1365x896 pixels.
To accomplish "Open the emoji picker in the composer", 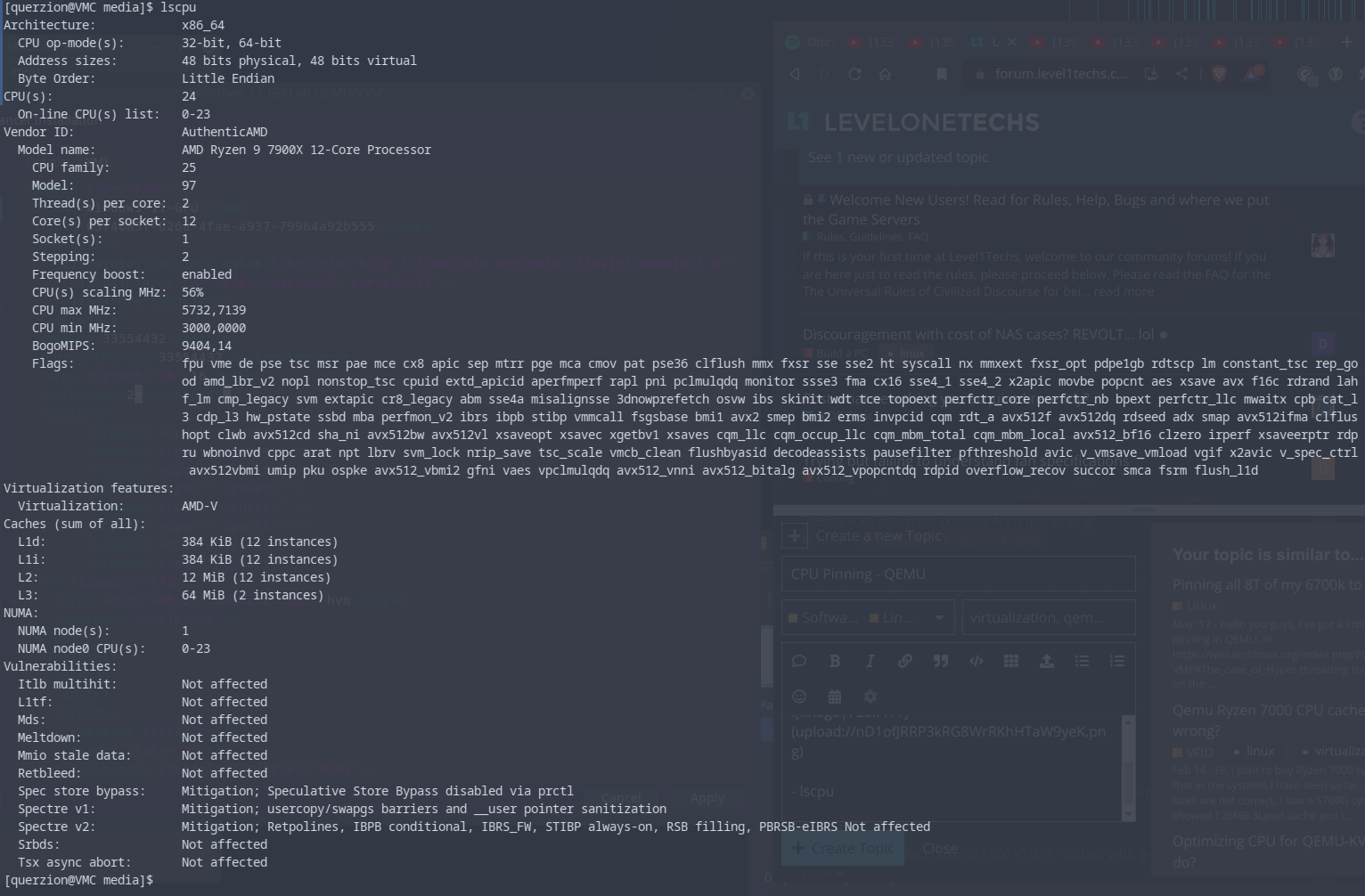I will (799, 696).
